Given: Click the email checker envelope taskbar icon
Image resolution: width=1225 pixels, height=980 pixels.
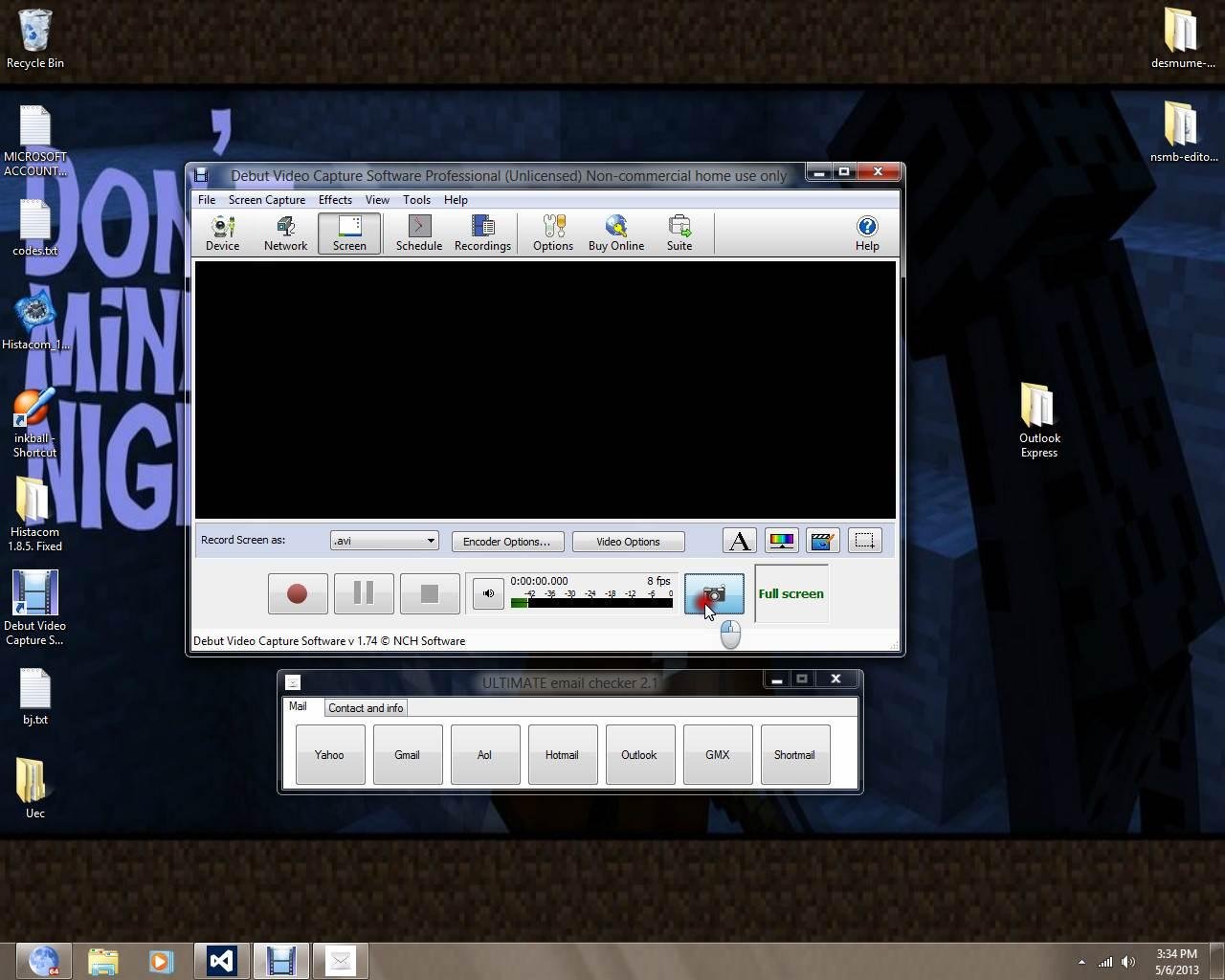Looking at the screenshot, I should pos(341,961).
